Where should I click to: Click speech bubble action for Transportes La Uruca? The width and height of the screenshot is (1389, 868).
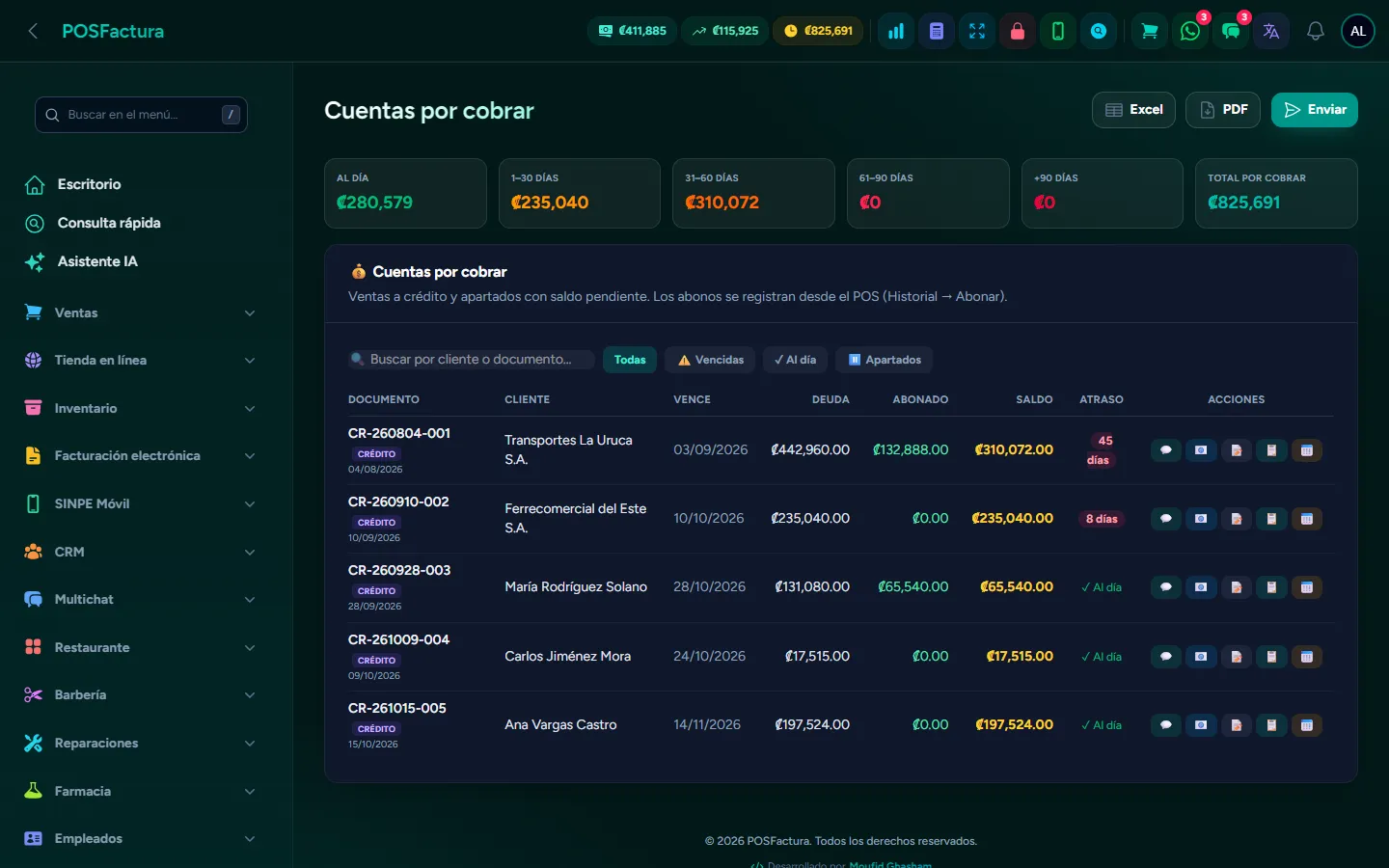(x=1166, y=450)
